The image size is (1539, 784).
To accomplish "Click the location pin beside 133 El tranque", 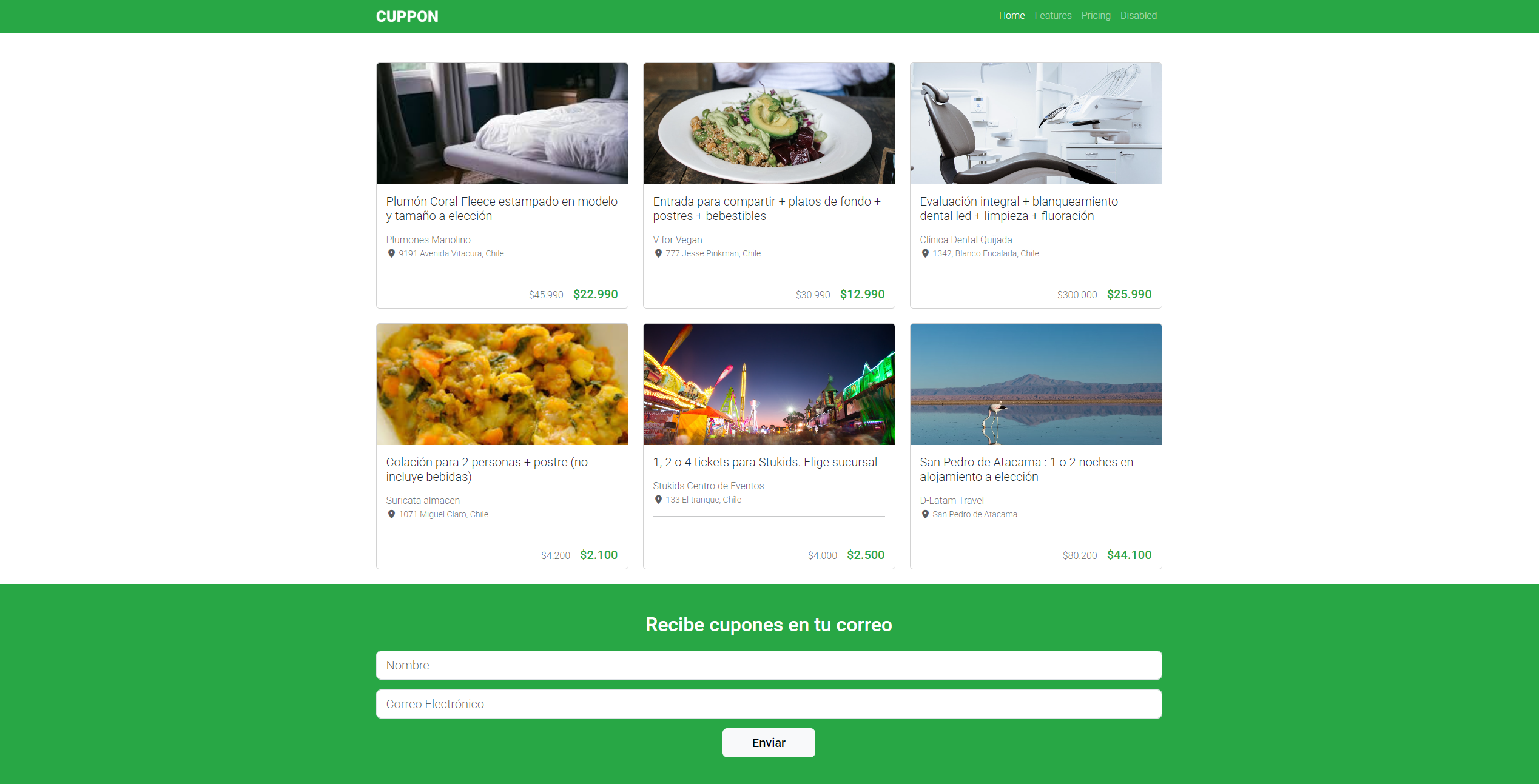I will pos(658,500).
